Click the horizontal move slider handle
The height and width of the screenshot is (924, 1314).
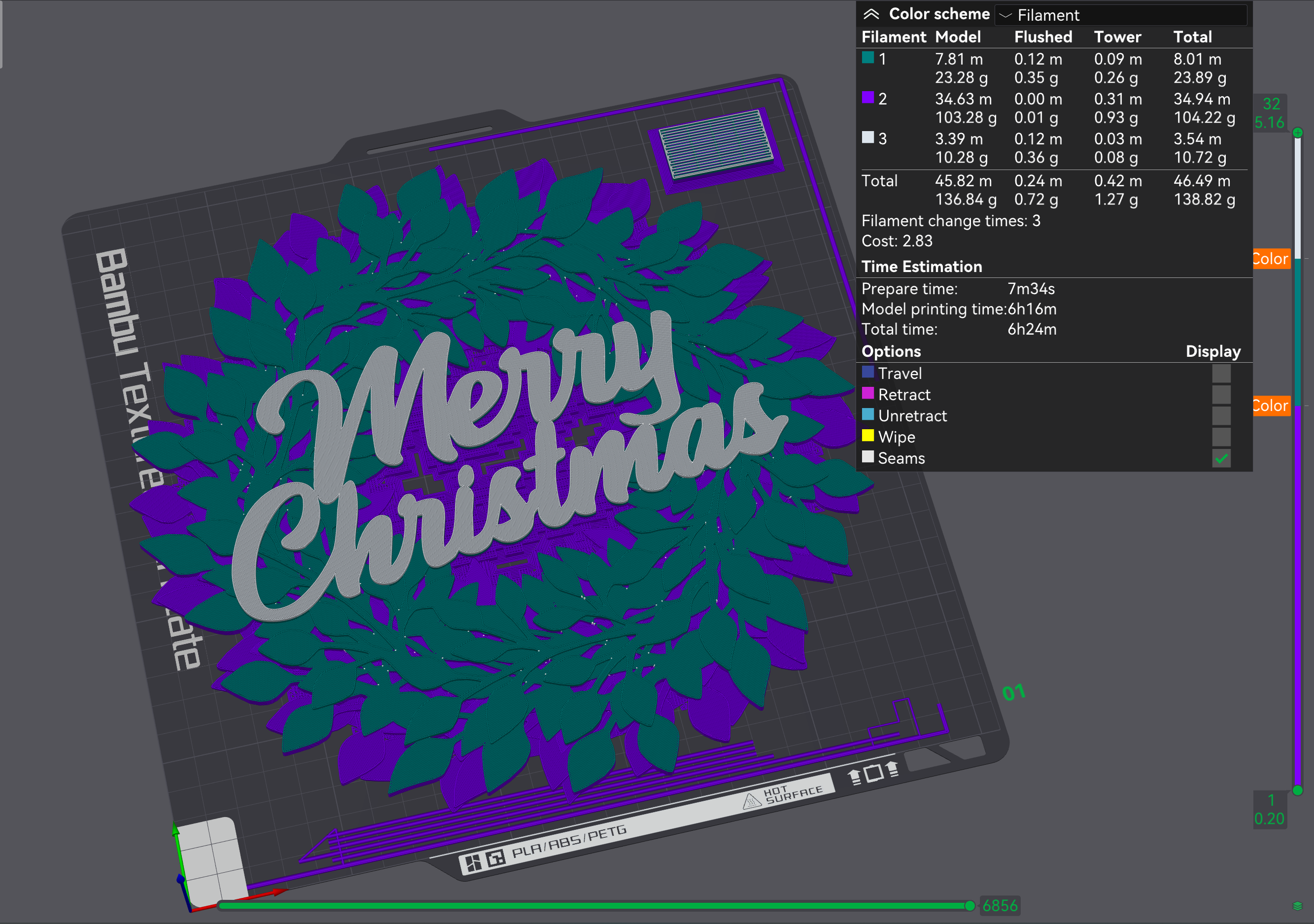point(969,906)
